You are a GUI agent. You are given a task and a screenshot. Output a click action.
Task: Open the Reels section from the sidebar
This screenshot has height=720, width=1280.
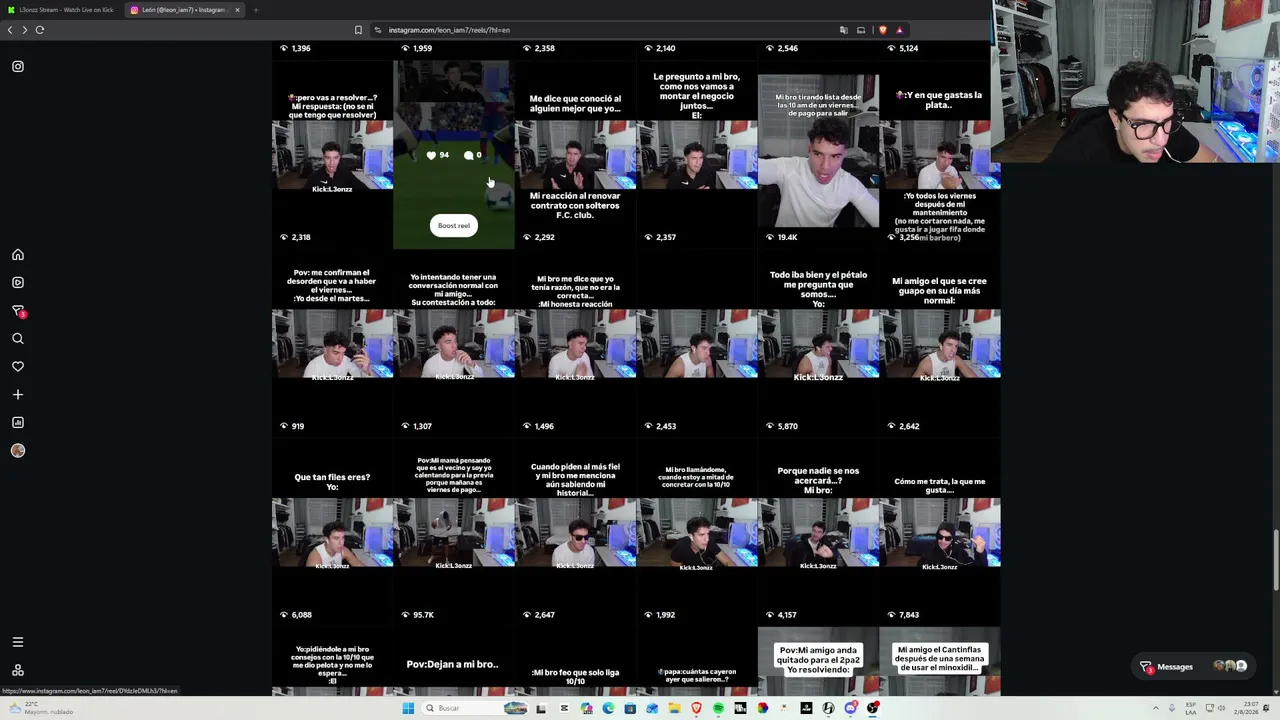pyautogui.click(x=18, y=283)
